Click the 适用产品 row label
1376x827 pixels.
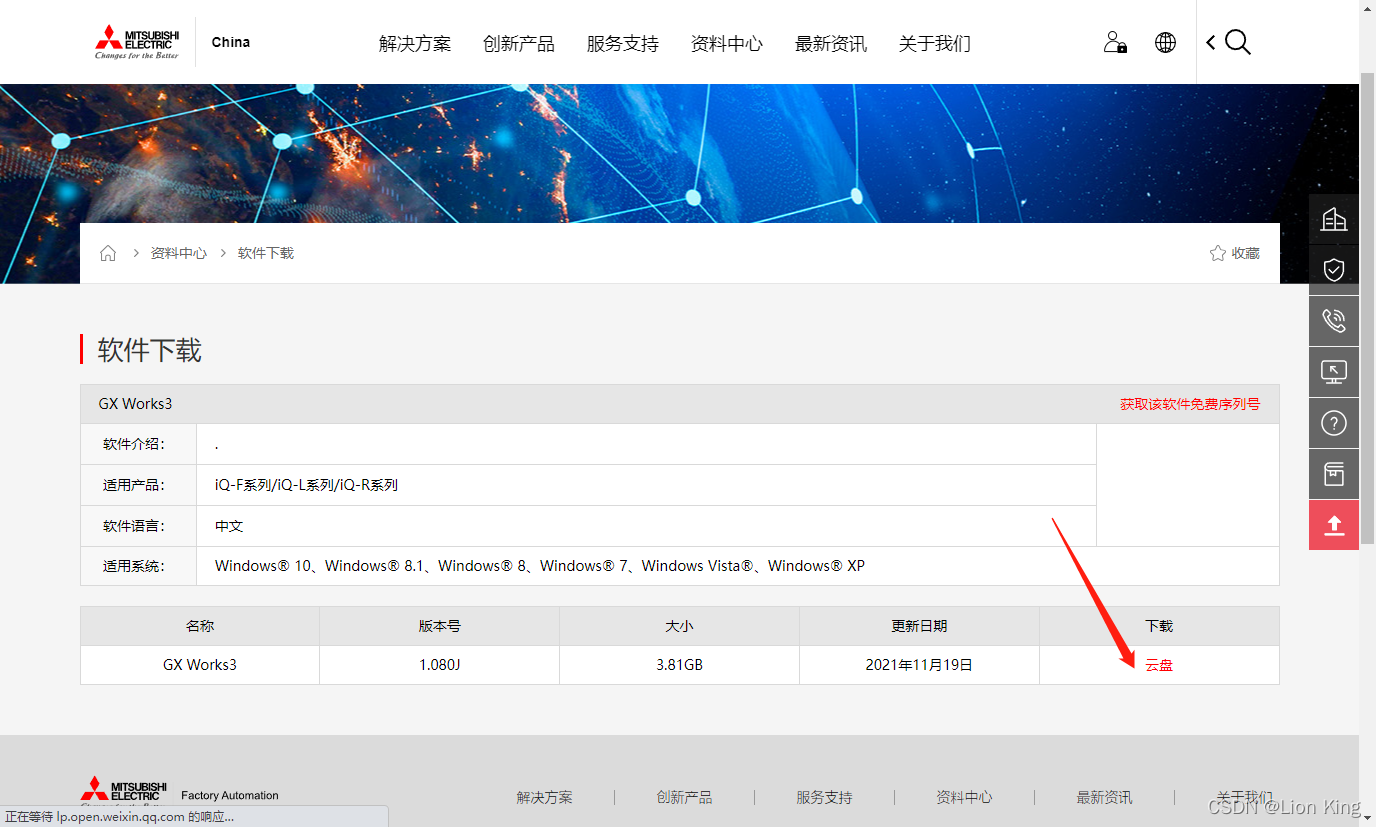(x=134, y=485)
